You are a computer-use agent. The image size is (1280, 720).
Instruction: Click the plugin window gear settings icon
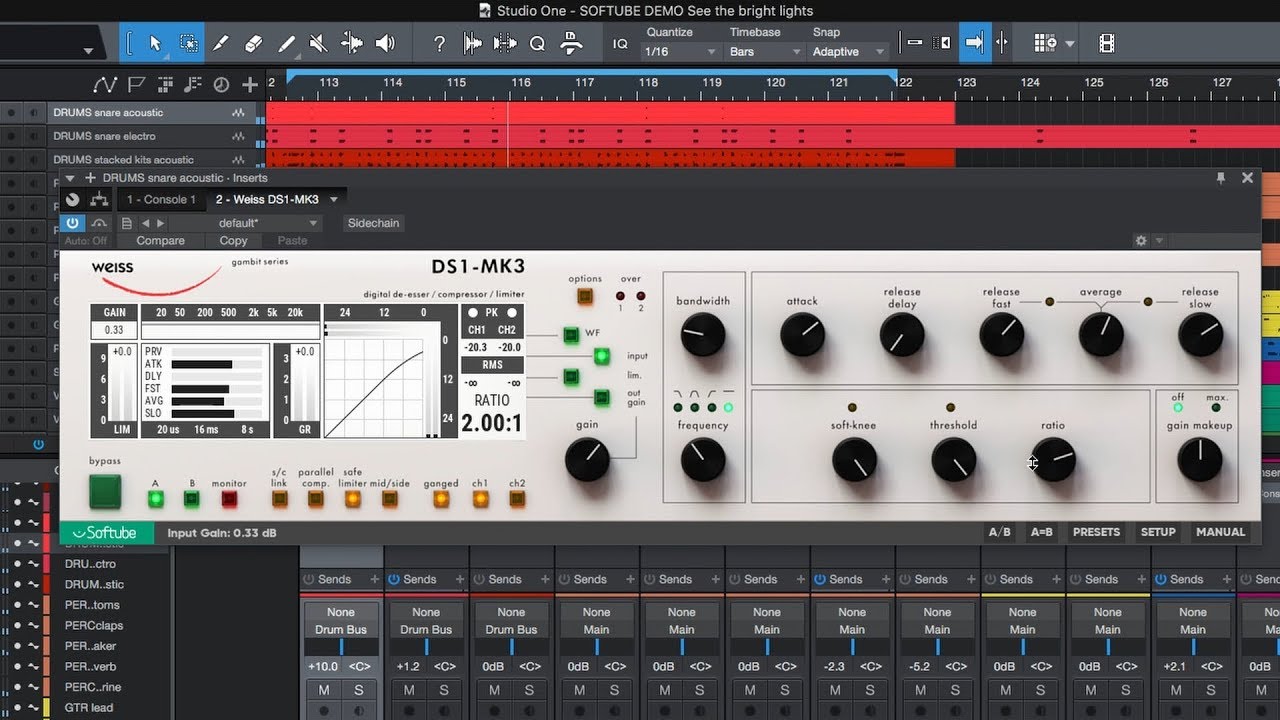1141,241
